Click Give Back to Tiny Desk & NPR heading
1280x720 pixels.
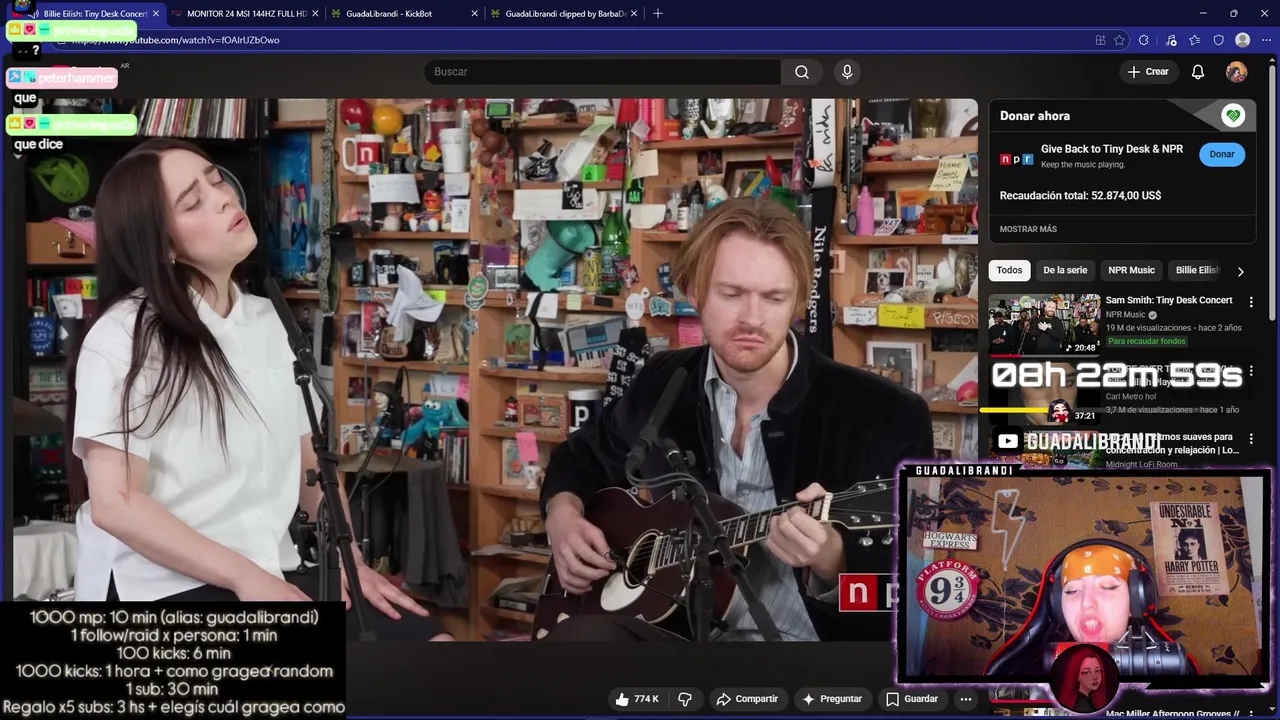click(1112, 149)
